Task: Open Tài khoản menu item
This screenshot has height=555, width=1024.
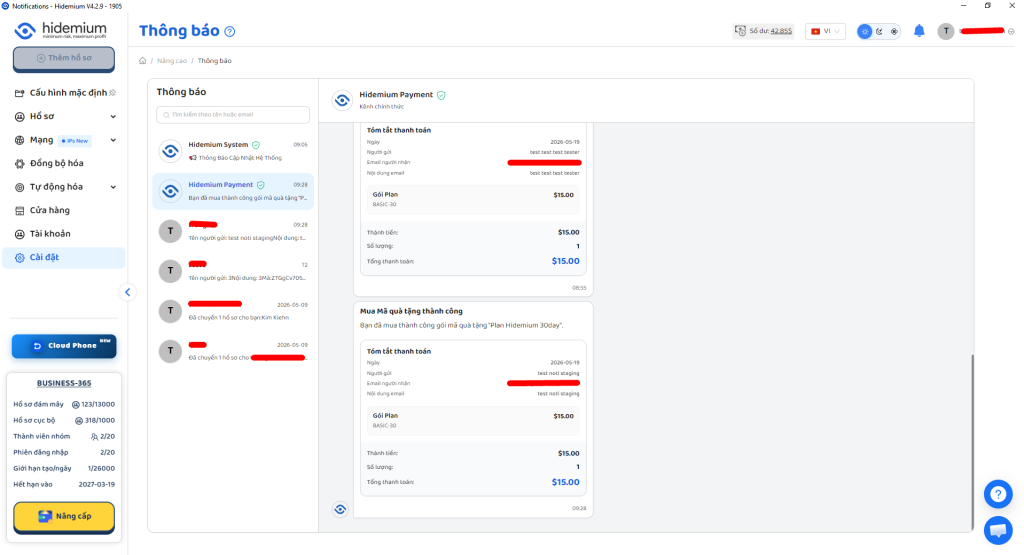Action: pyautogui.click(x=64, y=234)
